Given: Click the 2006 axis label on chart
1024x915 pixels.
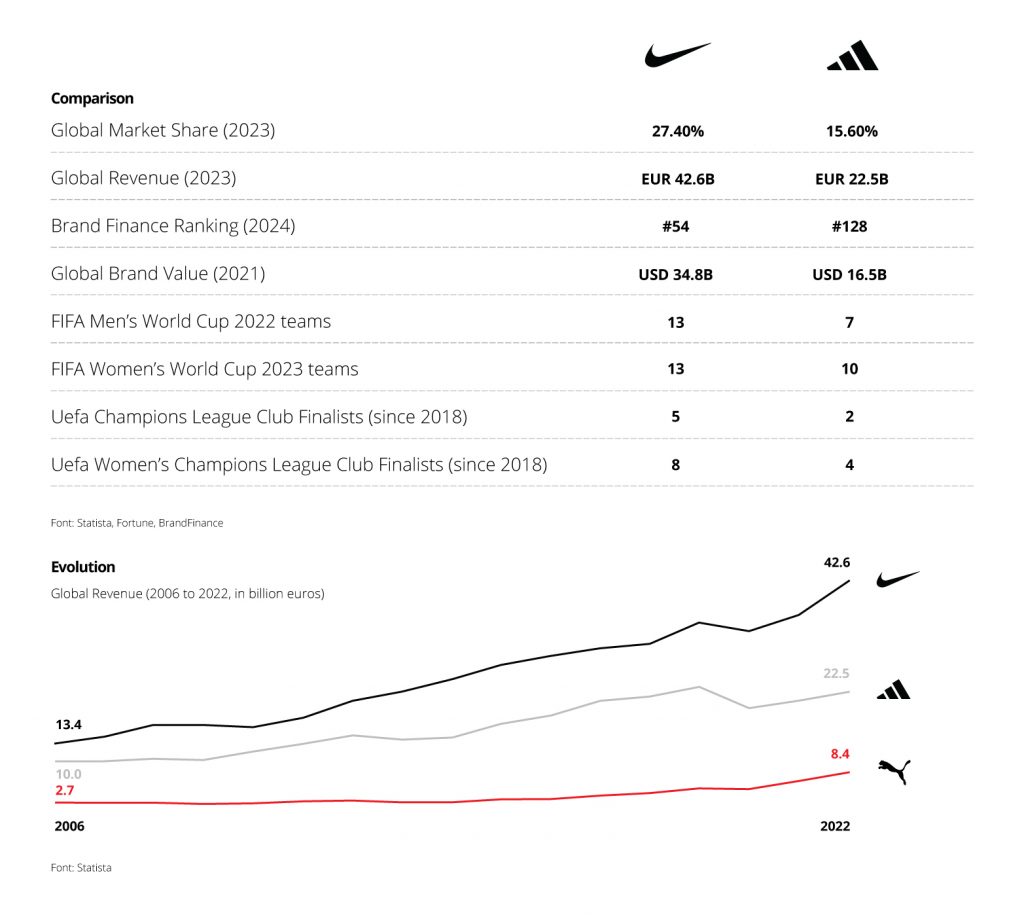Looking at the screenshot, I should pos(68,826).
